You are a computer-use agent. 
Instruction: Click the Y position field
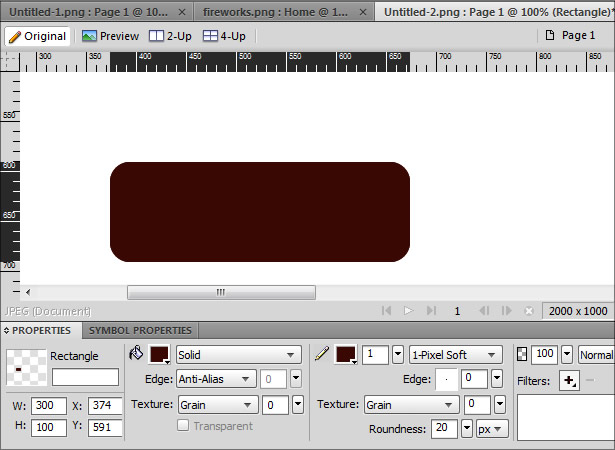pos(105,427)
